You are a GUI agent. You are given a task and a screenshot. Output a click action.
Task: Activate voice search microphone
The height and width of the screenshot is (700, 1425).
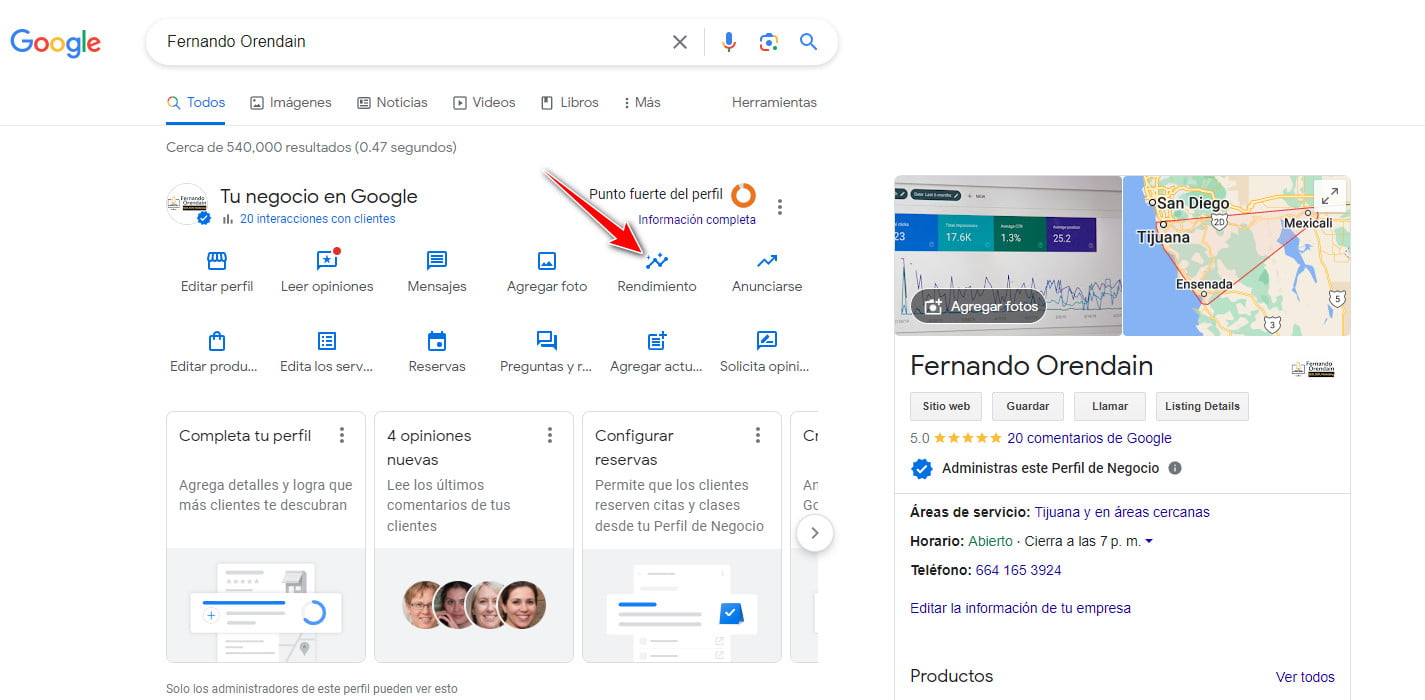pos(728,41)
